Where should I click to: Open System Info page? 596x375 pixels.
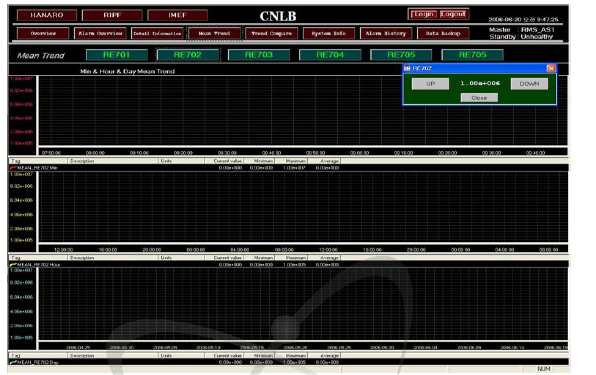[328, 33]
